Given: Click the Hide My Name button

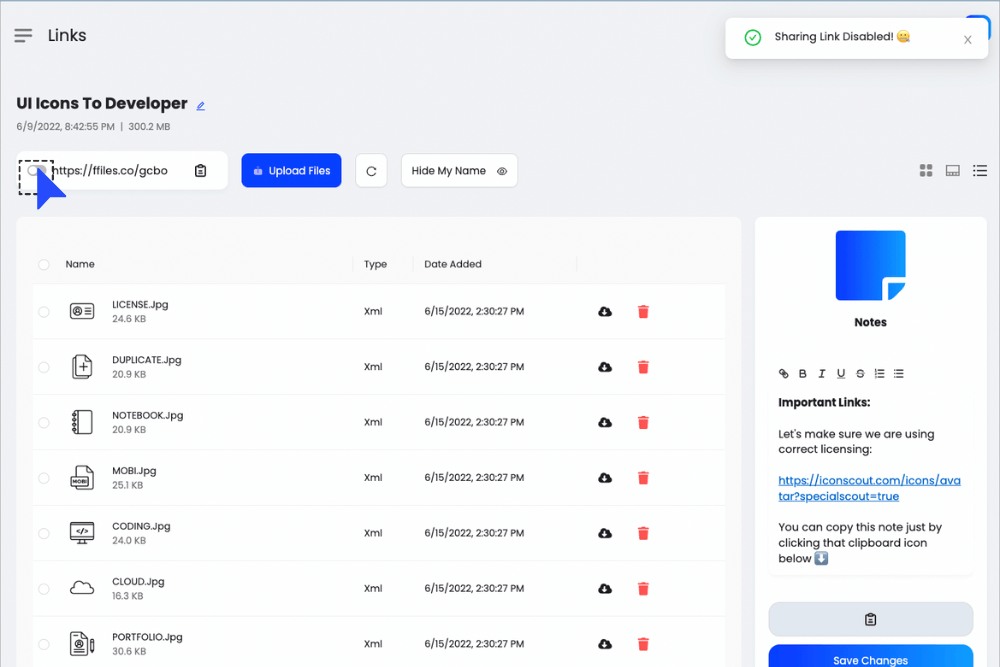Looking at the screenshot, I should [459, 171].
